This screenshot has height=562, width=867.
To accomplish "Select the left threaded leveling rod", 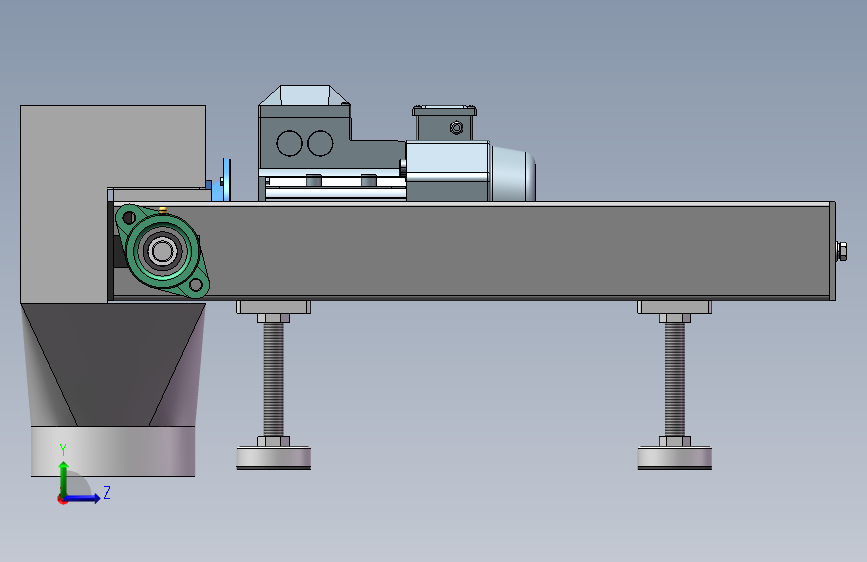I will point(273,379).
